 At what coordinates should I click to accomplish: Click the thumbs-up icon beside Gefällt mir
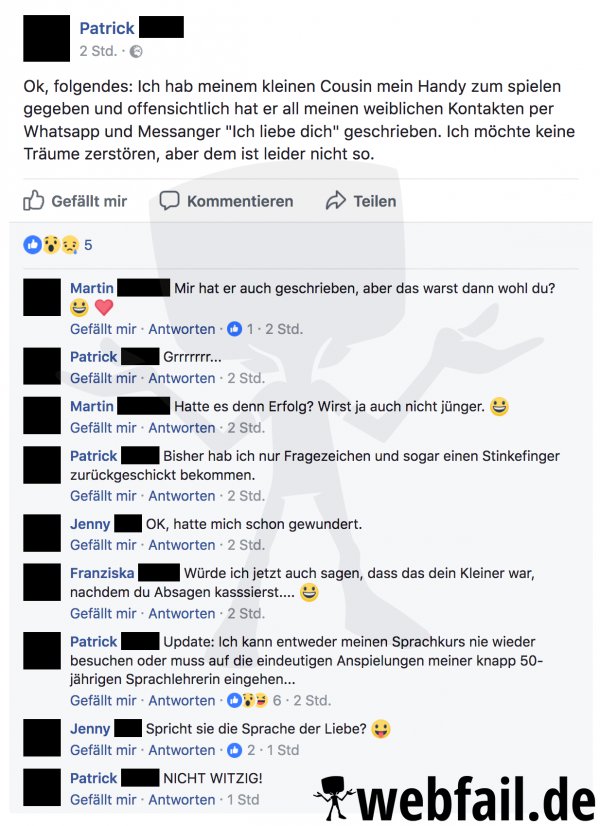click(x=33, y=201)
